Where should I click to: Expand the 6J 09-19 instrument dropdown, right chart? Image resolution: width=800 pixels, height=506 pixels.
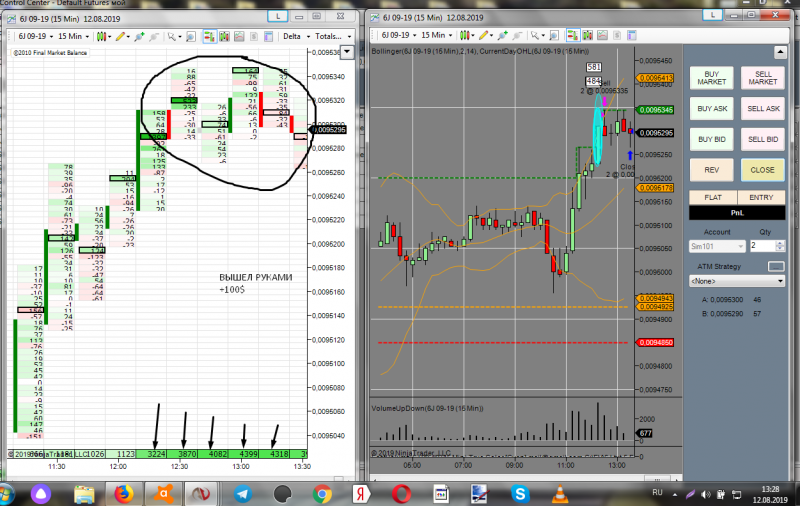pos(398,35)
